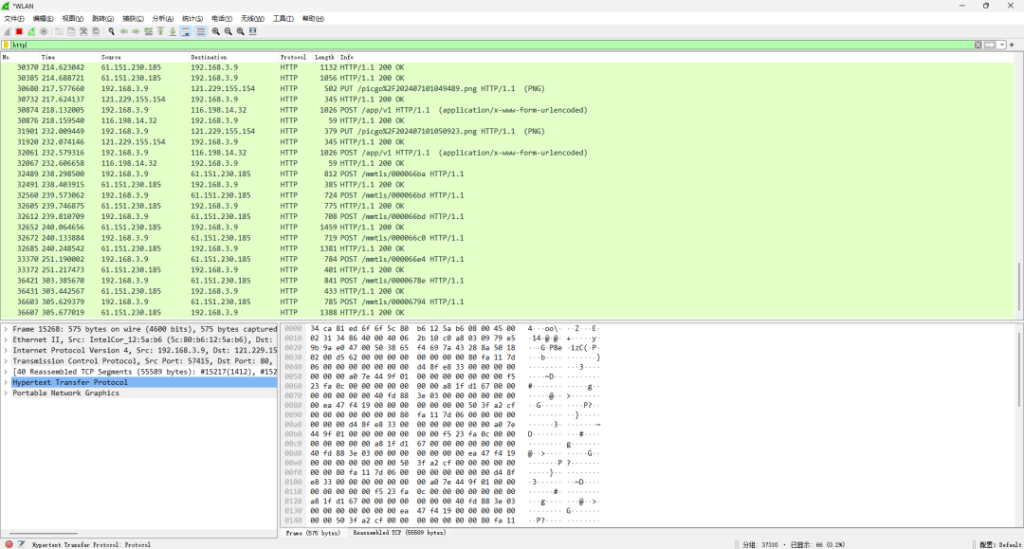Image resolution: width=1024 pixels, height=549 pixels.
Task: Stop capturing packets with red square
Action: (19, 31)
